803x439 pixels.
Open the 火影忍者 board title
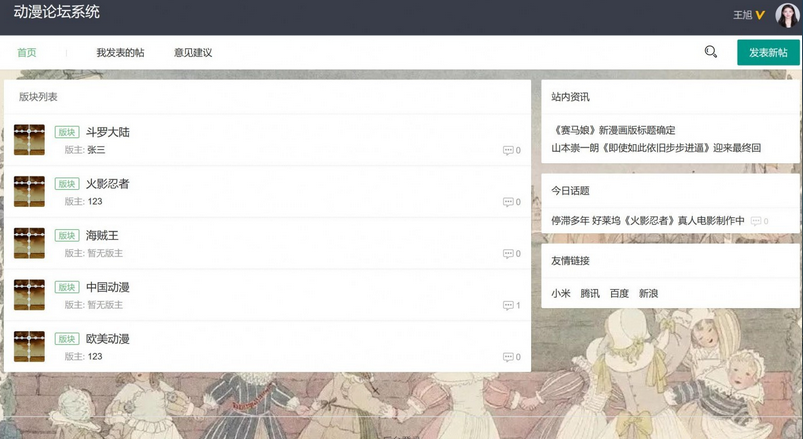tap(108, 184)
